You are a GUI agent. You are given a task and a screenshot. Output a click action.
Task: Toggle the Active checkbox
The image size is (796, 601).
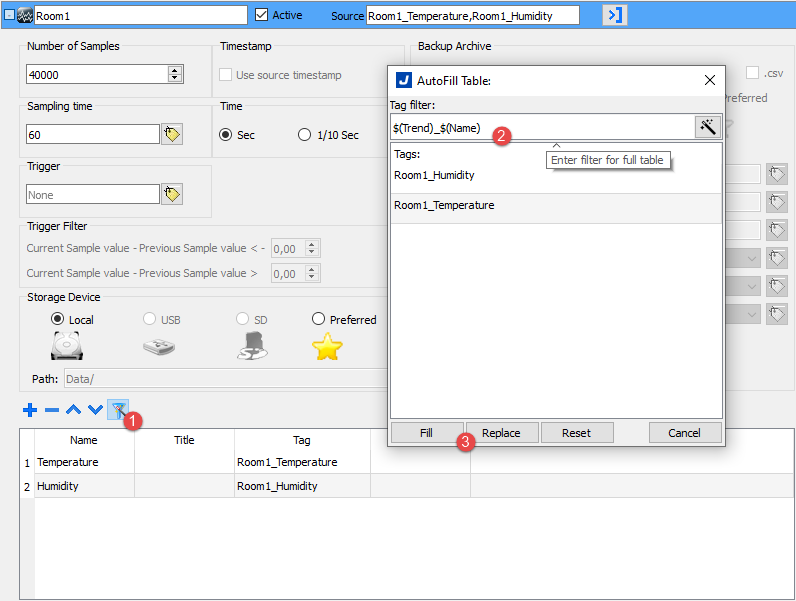click(x=262, y=15)
